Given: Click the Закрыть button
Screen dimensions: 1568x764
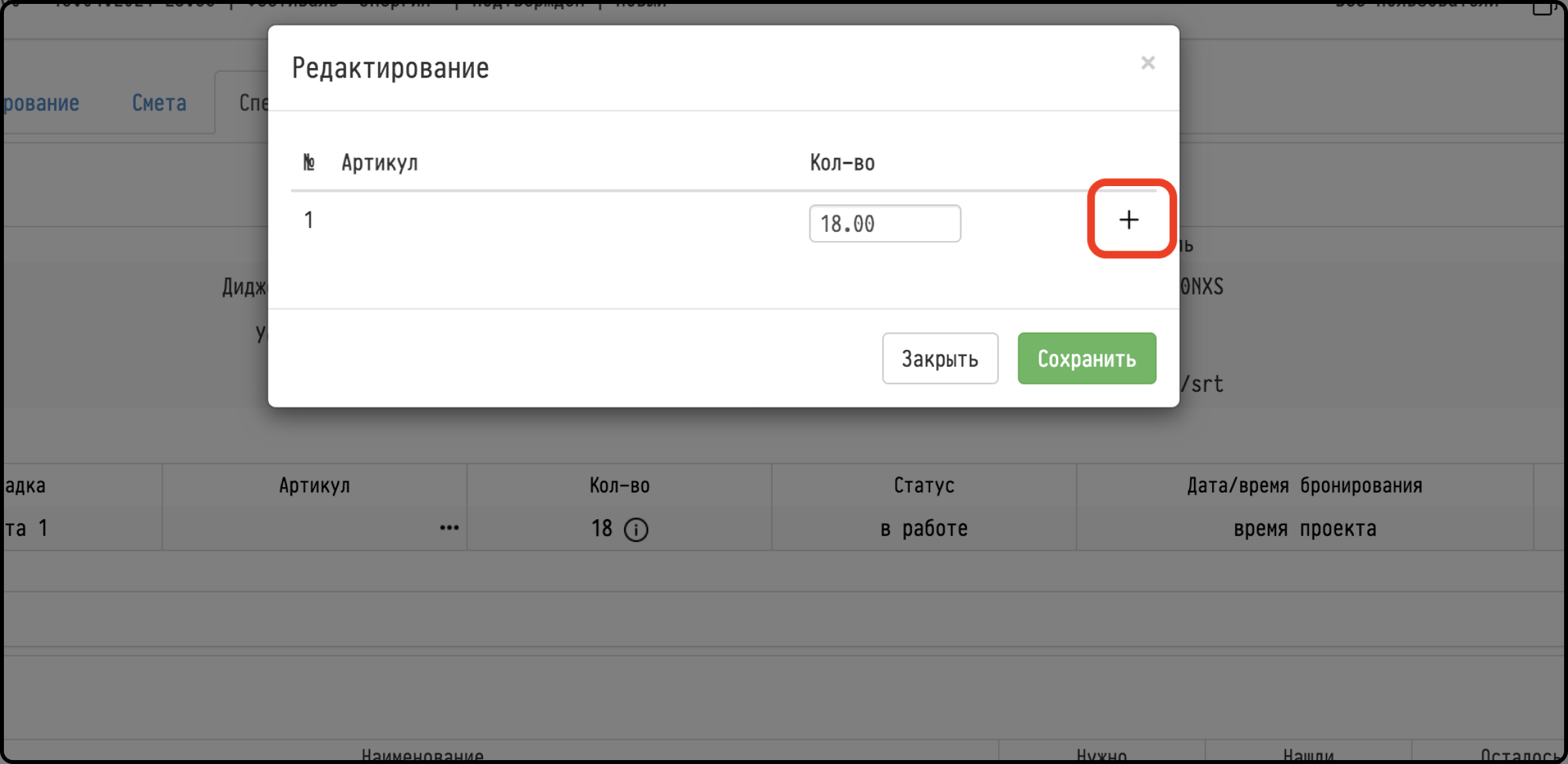Looking at the screenshot, I should (x=940, y=358).
